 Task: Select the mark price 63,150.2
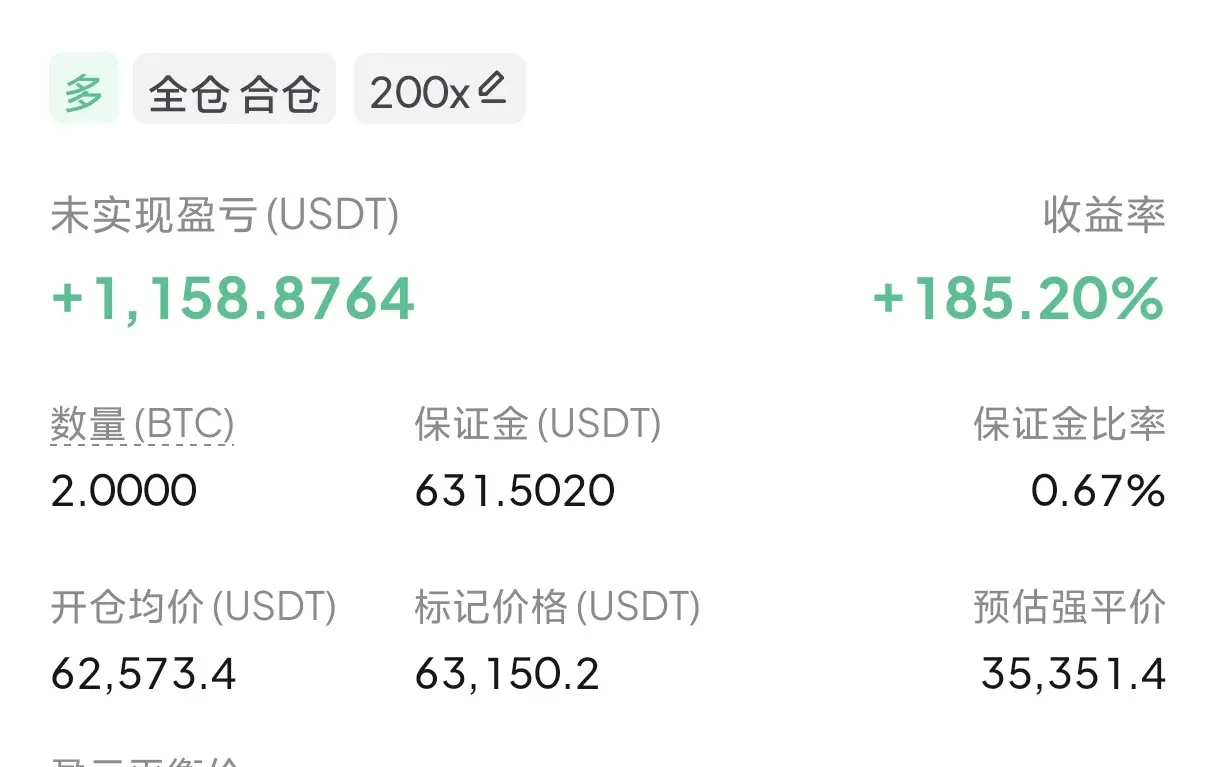tap(508, 674)
